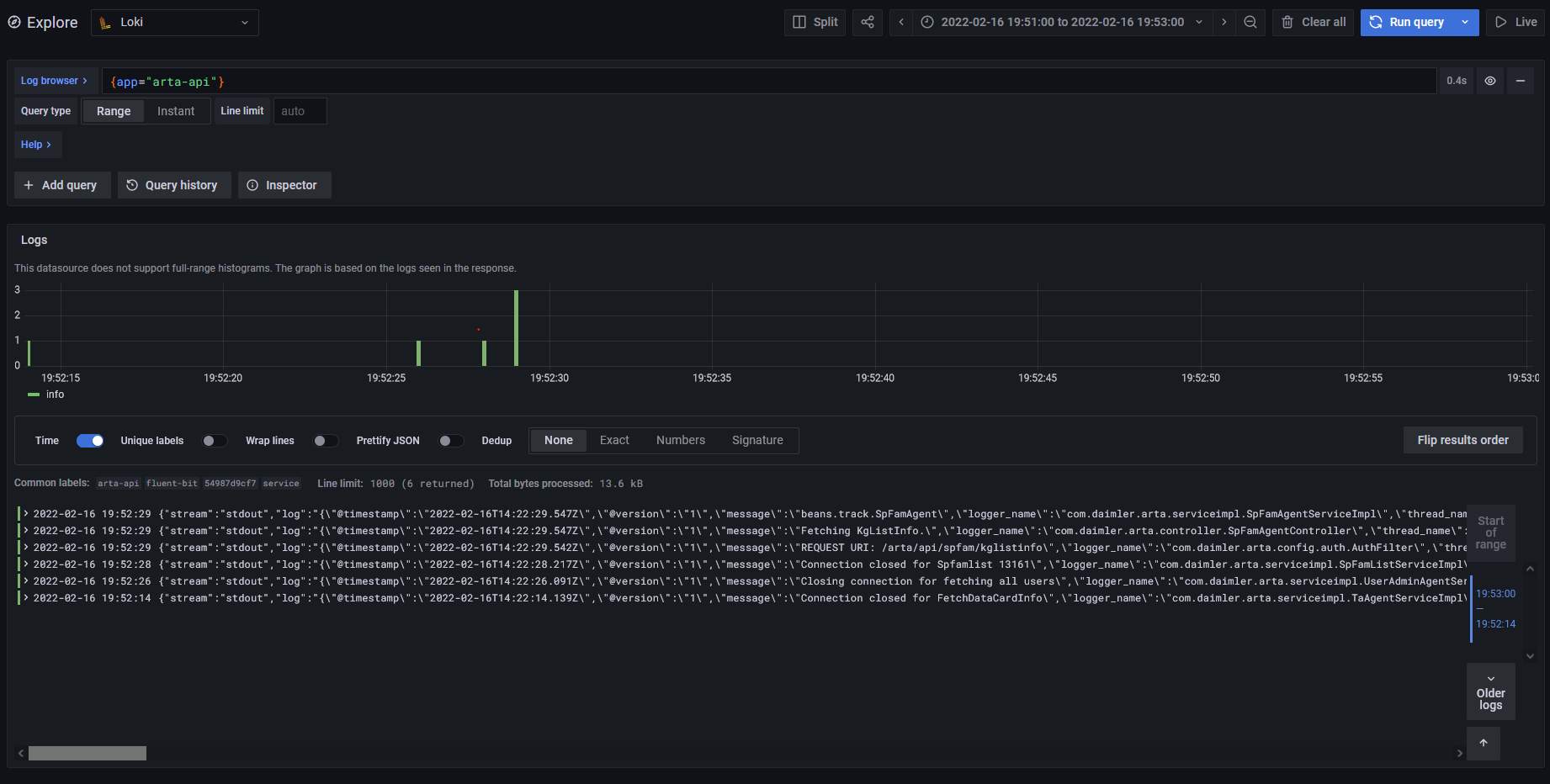Screen dimensions: 1550x784
Task: Enable Unique labels display
Action: click(x=215, y=440)
